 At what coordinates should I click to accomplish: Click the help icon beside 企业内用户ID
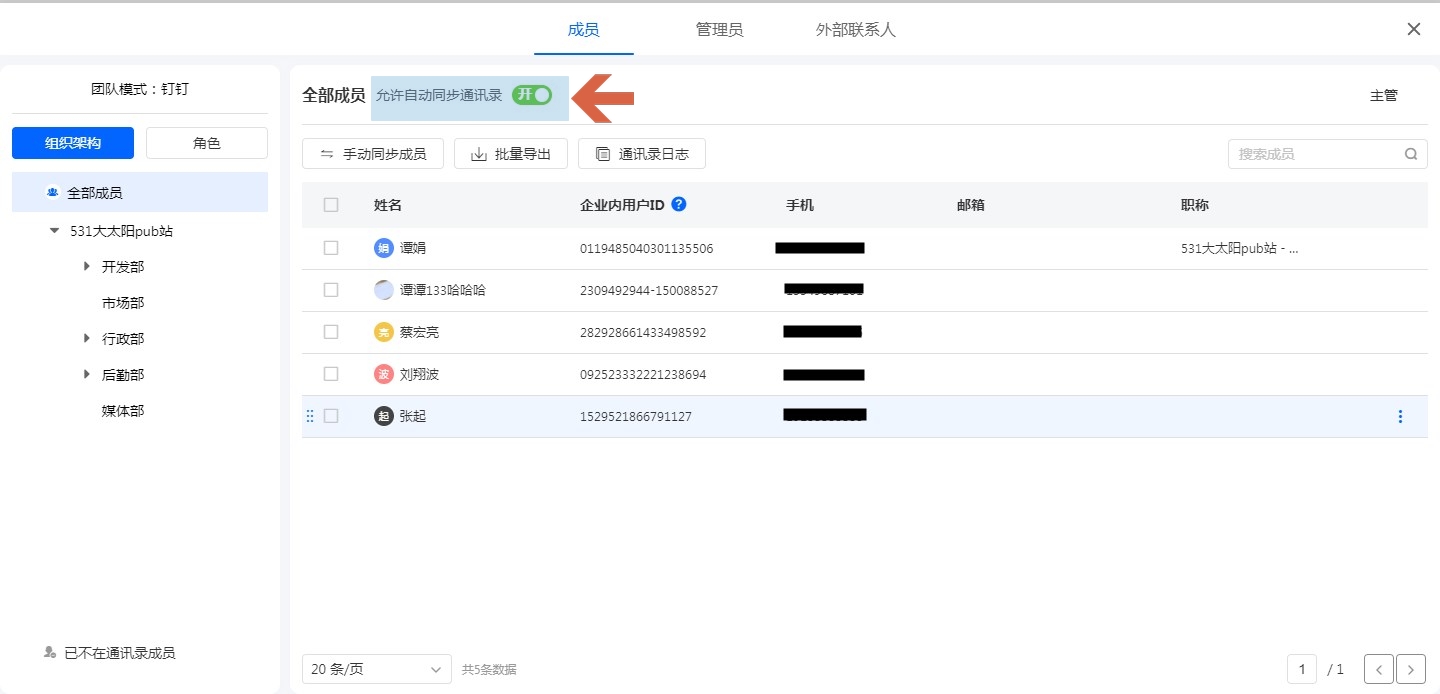tap(679, 204)
